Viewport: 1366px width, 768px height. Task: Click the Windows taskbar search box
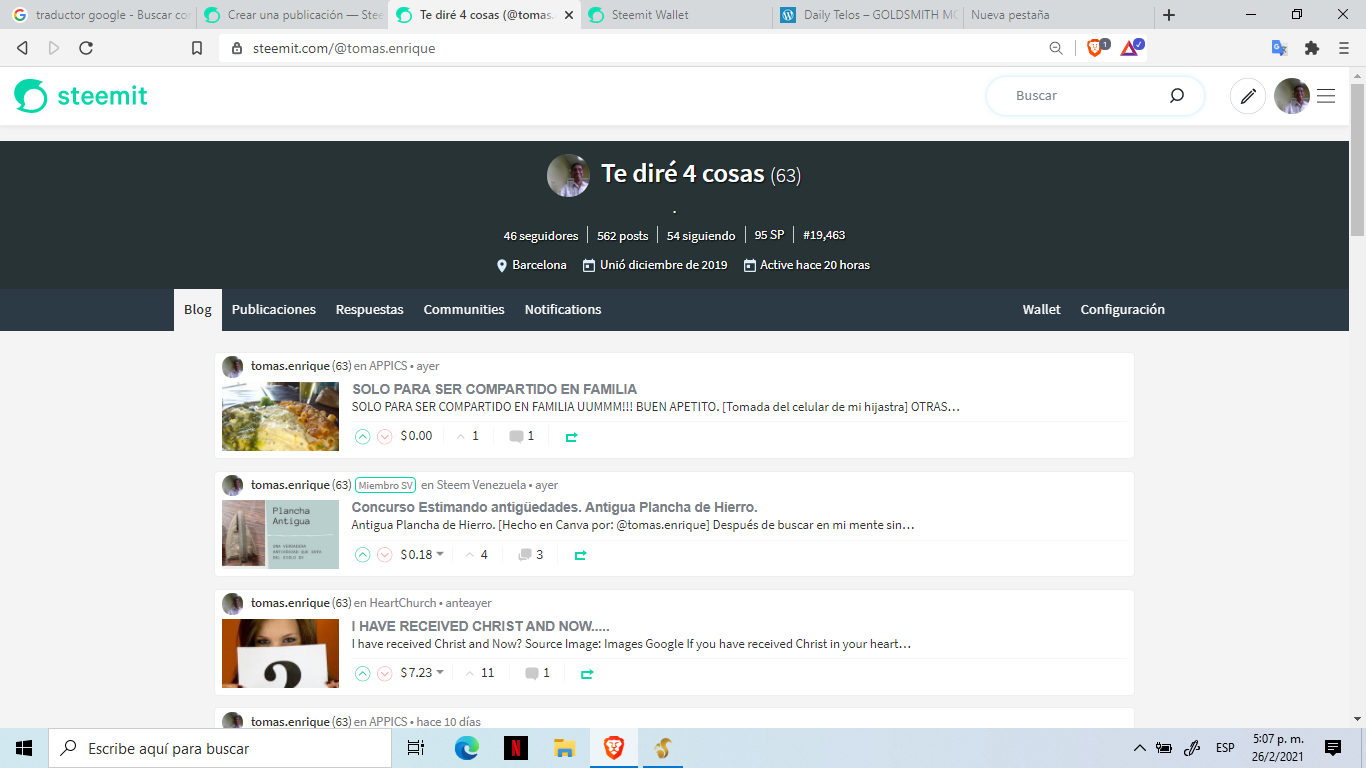tap(219, 748)
